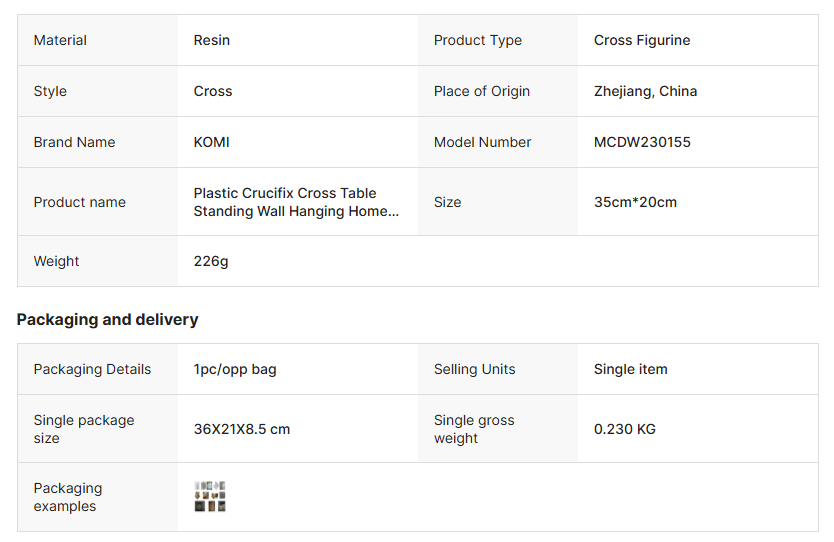
Task: Click the 36X21X8.5 cm package size
Action: 242,429
